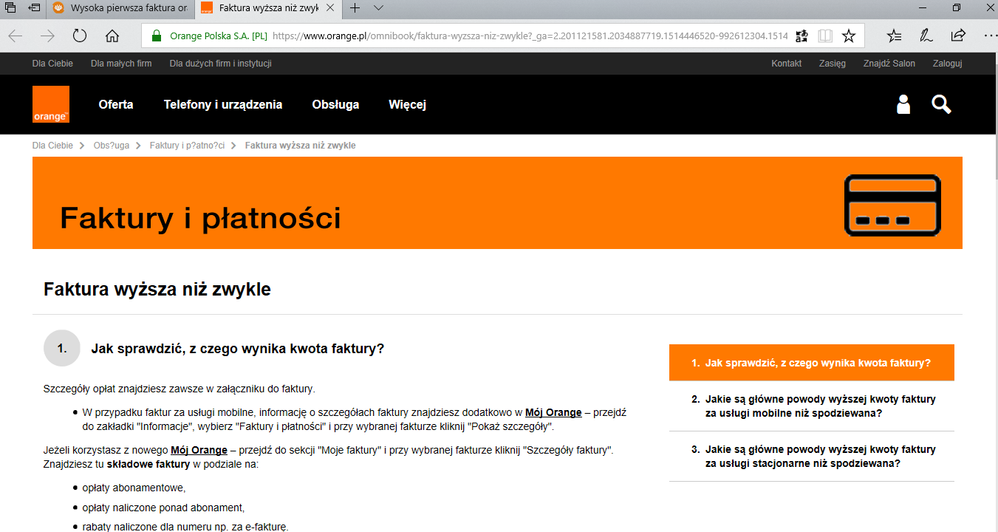Add page to favorites with star icon
The image size is (998, 532).
tap(848, 36)
